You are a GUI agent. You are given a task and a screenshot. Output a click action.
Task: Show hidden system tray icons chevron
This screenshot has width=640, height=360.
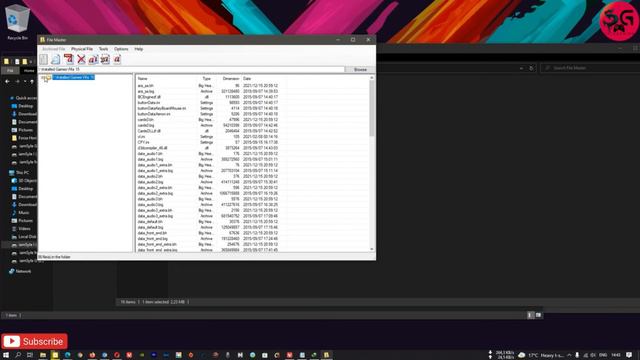coord(569,355)
